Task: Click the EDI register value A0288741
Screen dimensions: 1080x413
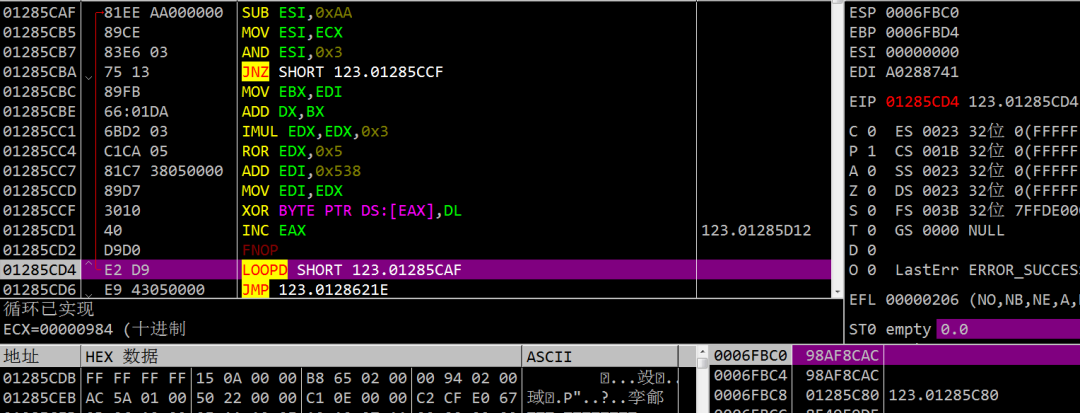Action: coord(922,72)
